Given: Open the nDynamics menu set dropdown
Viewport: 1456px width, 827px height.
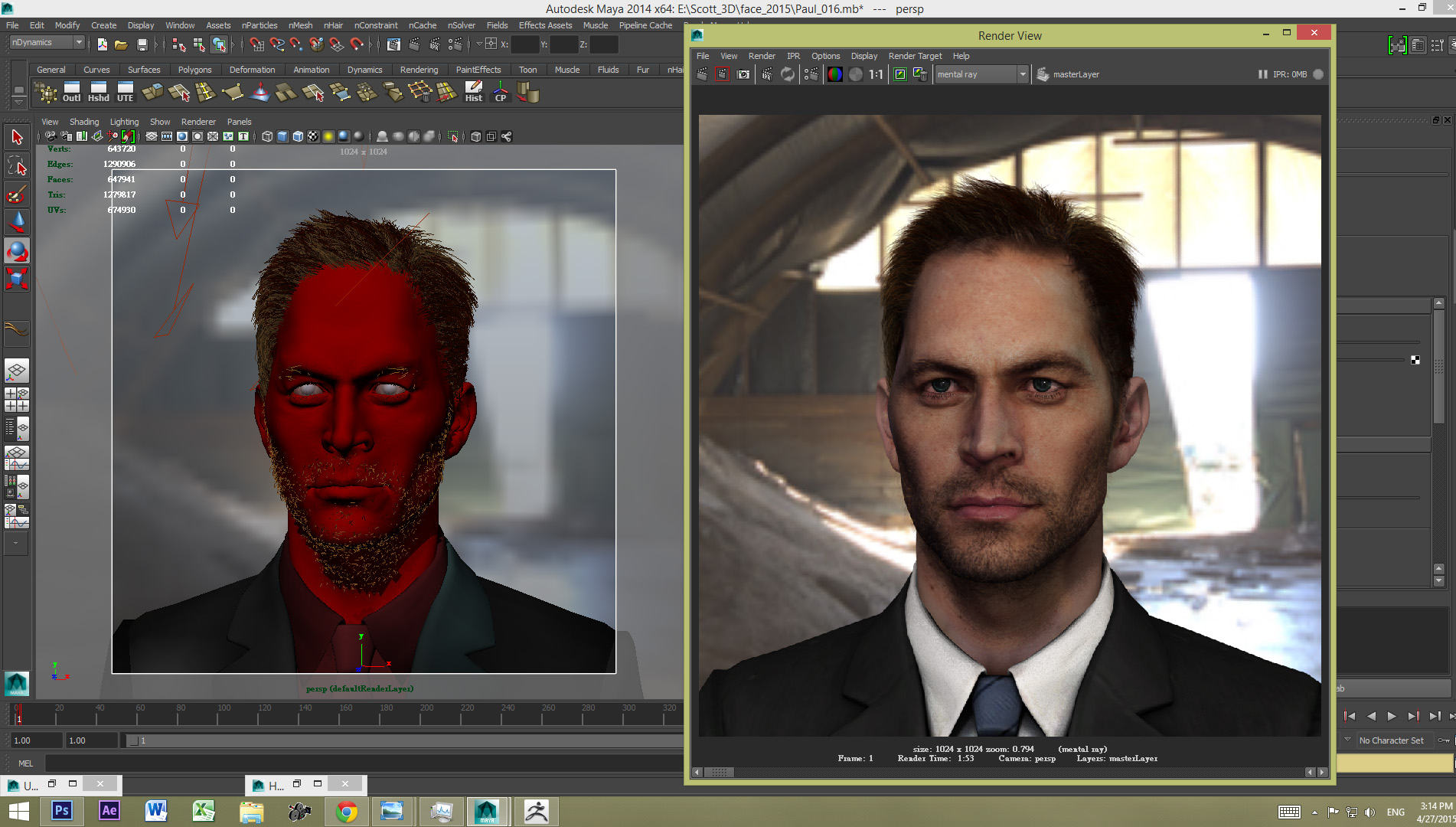Looking at the screenshot, I should [x=47, y=43].
